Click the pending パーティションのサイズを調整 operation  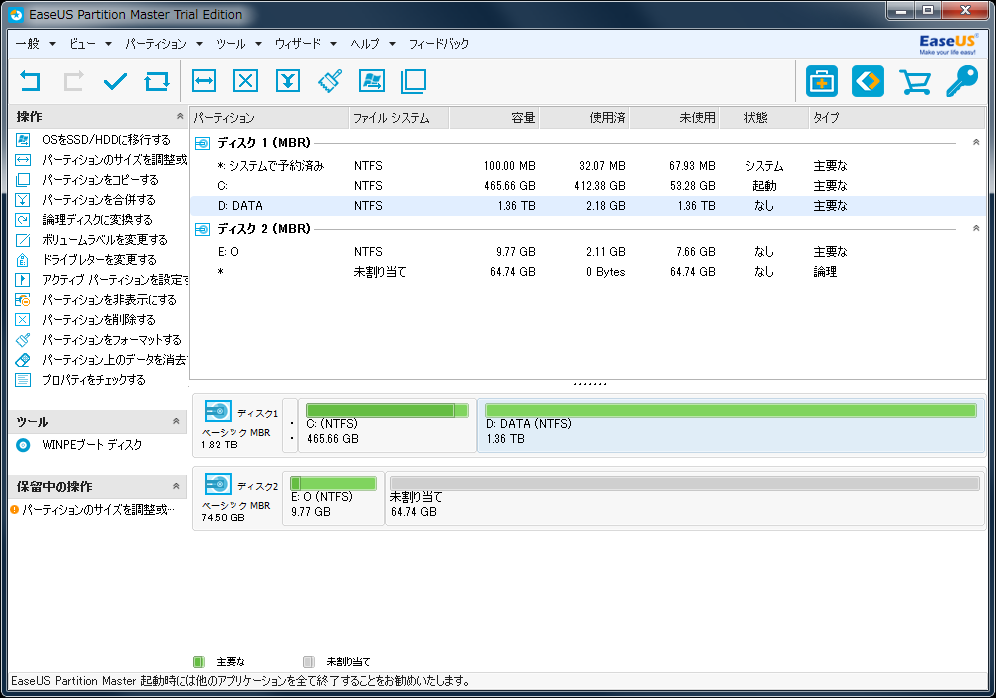point(98,509)
